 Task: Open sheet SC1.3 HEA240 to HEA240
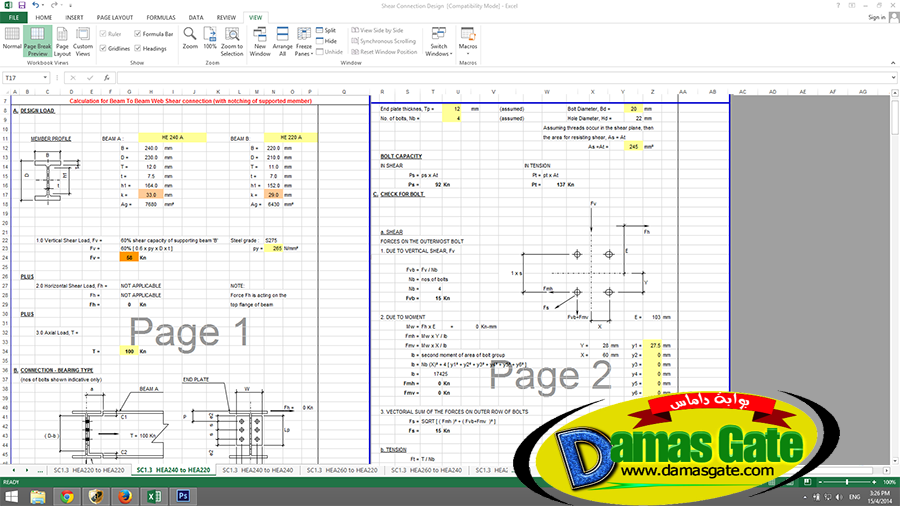coord(258,470)
